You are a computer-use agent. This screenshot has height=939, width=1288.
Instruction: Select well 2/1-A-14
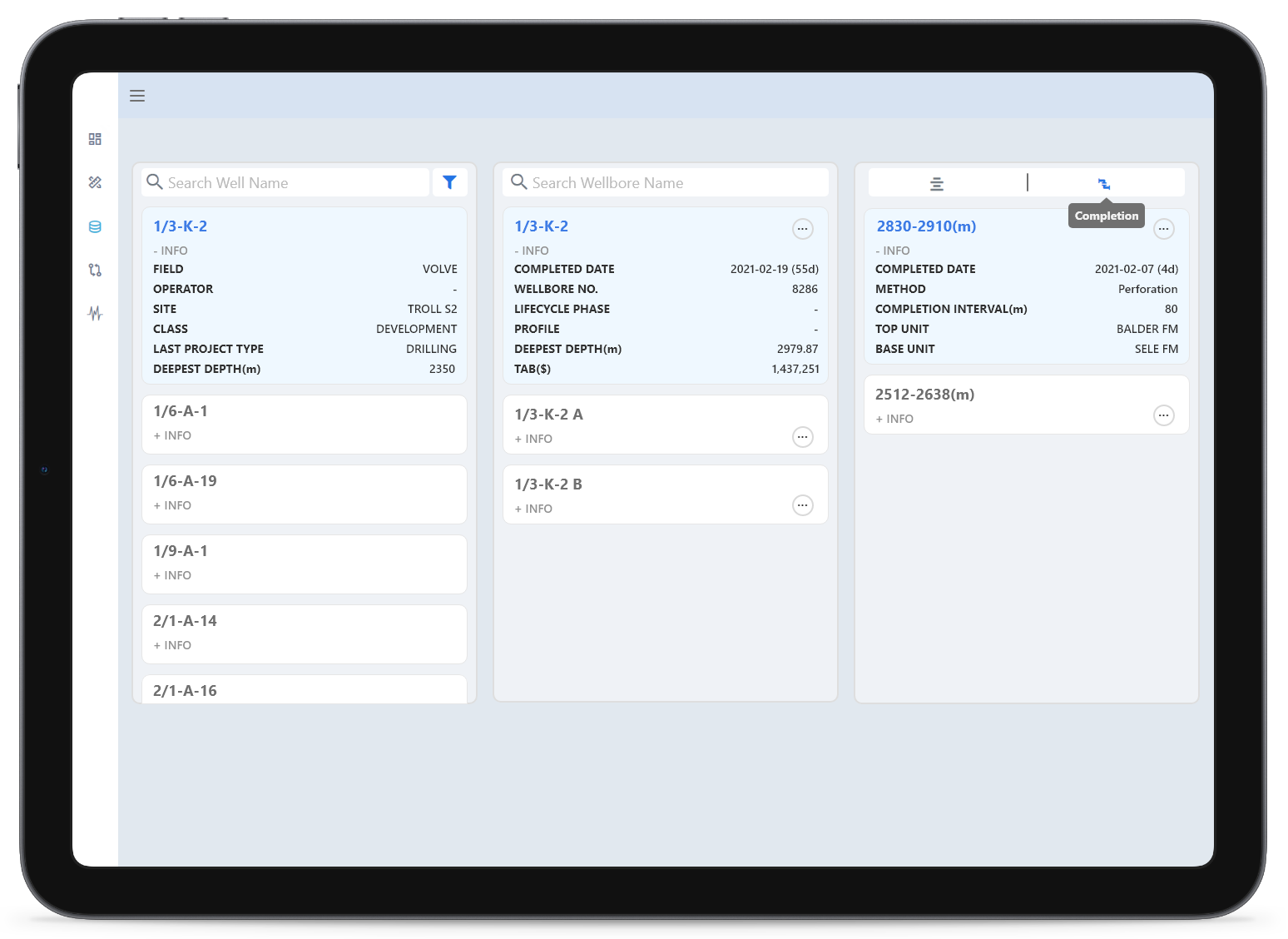coord(185,621)
